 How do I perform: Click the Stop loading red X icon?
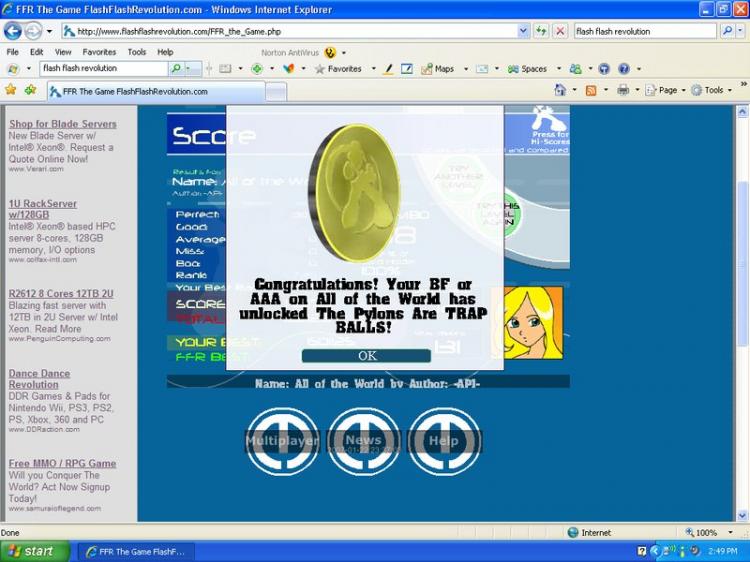click(x=560, y=32)
